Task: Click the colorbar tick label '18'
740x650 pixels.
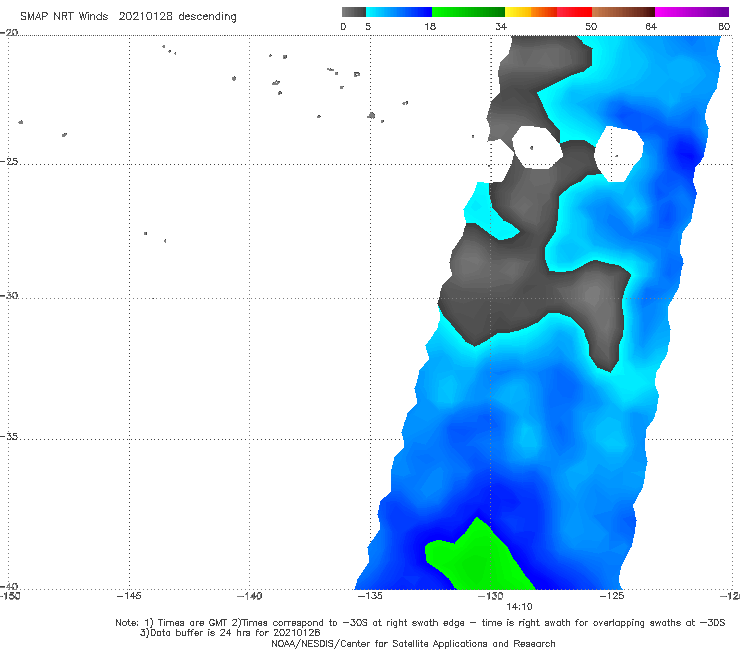Action: [x=430, y=26]
